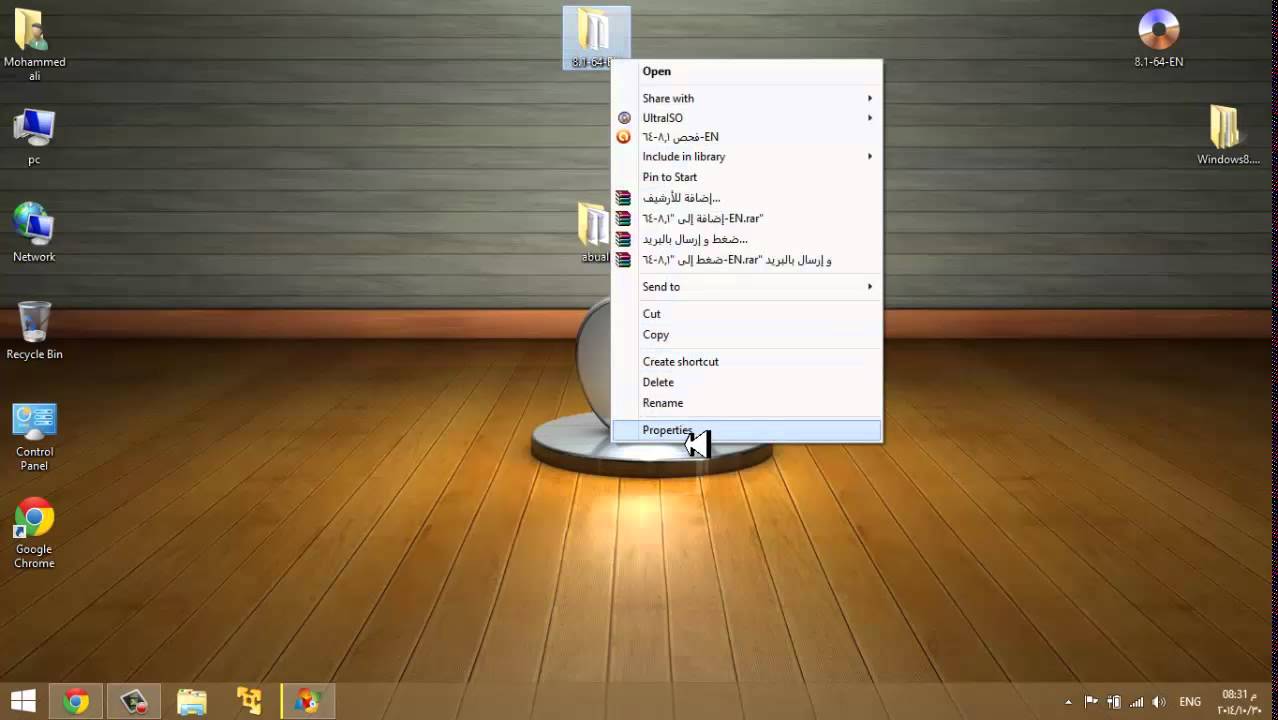1278x720 pixels.
Task: Open the Windows Start button
Action: click(x=23, y=701)
